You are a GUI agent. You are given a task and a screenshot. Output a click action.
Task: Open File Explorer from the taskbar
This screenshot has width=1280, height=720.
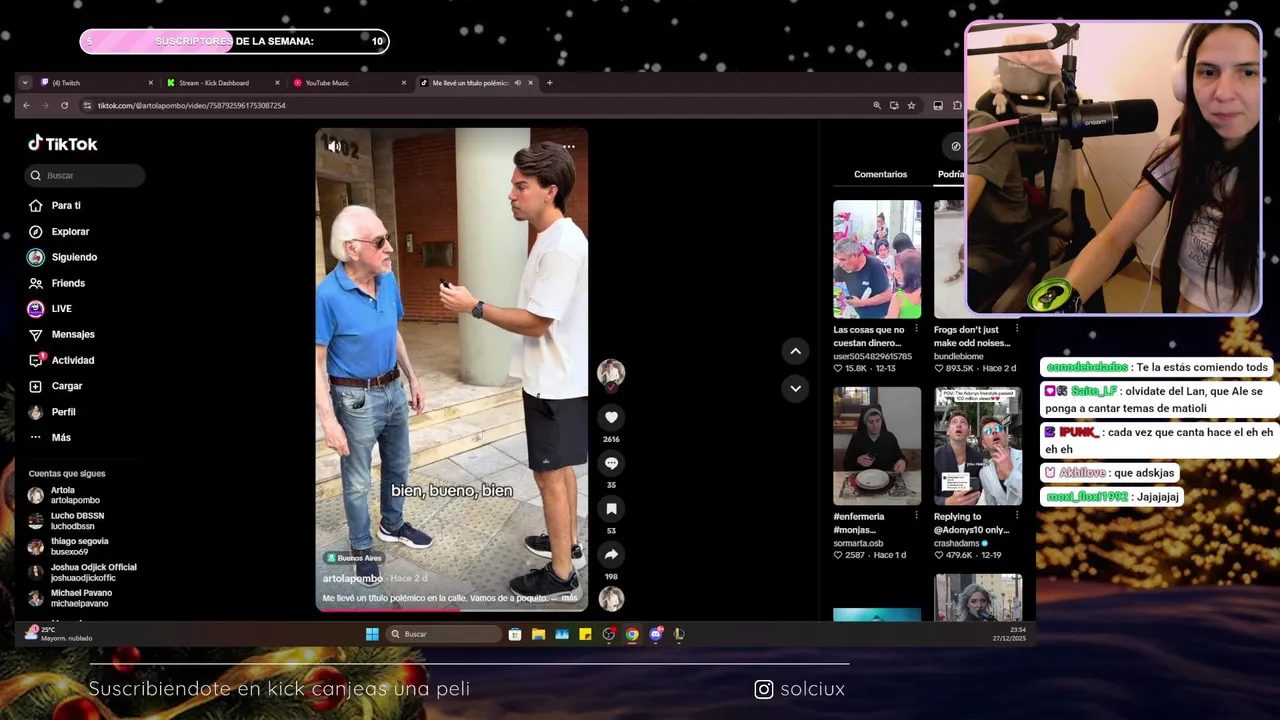[538, 634]
